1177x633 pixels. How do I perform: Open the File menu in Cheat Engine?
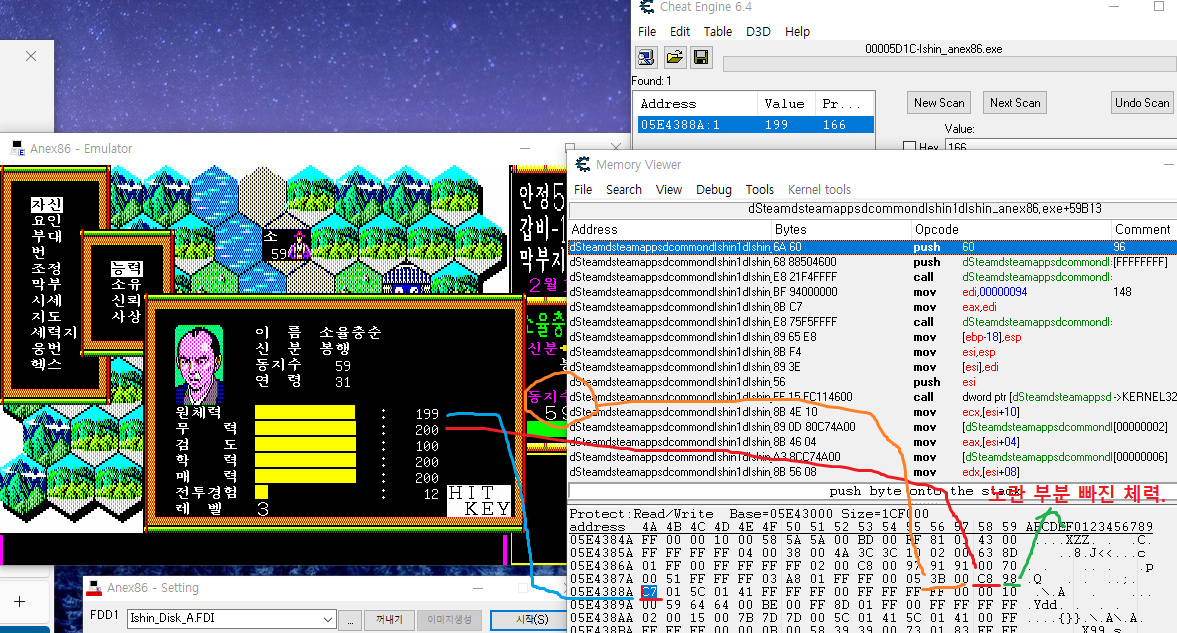pyautogui.click(x=647, y=32)
